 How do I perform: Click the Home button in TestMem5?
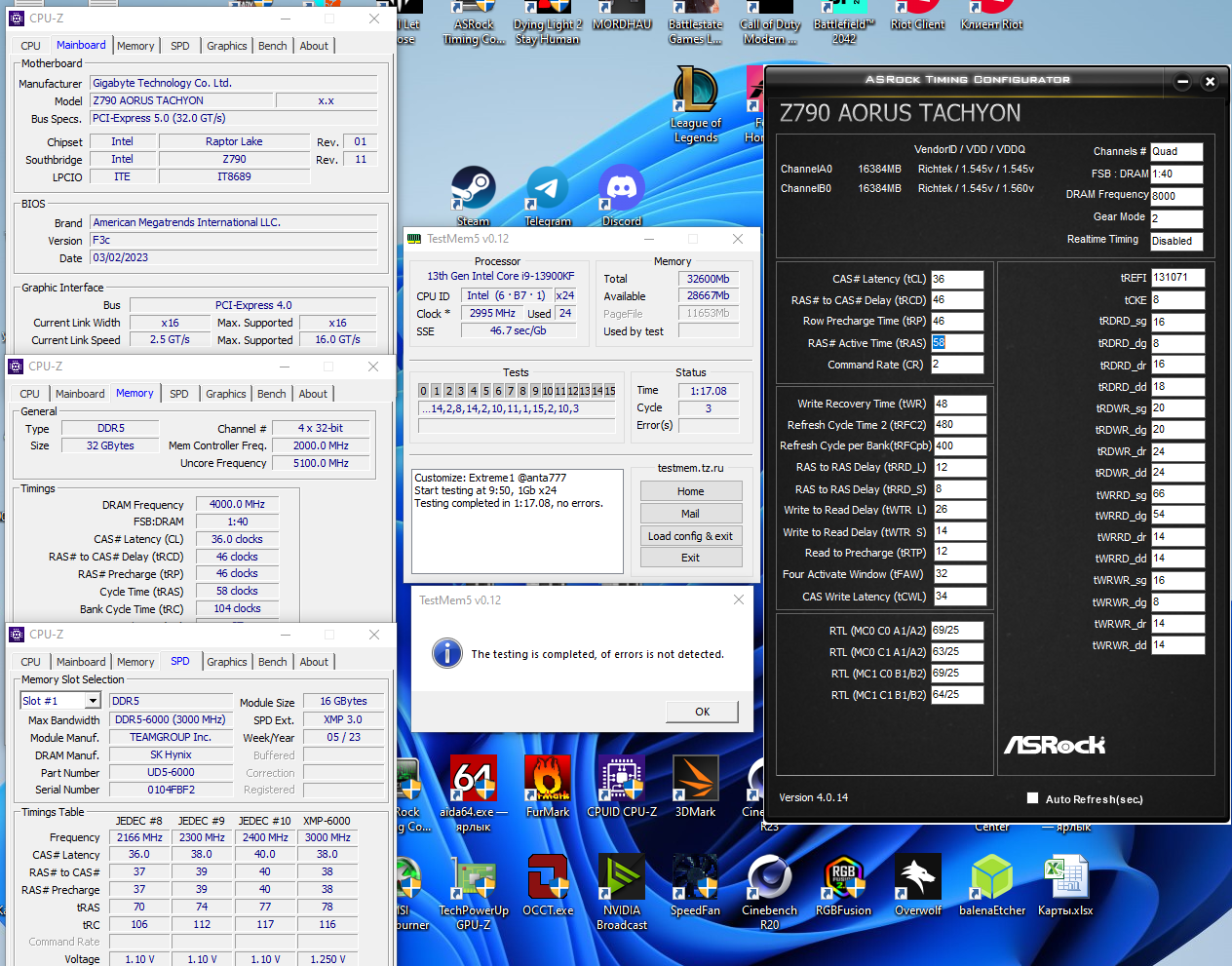click(x=690, y=491)
